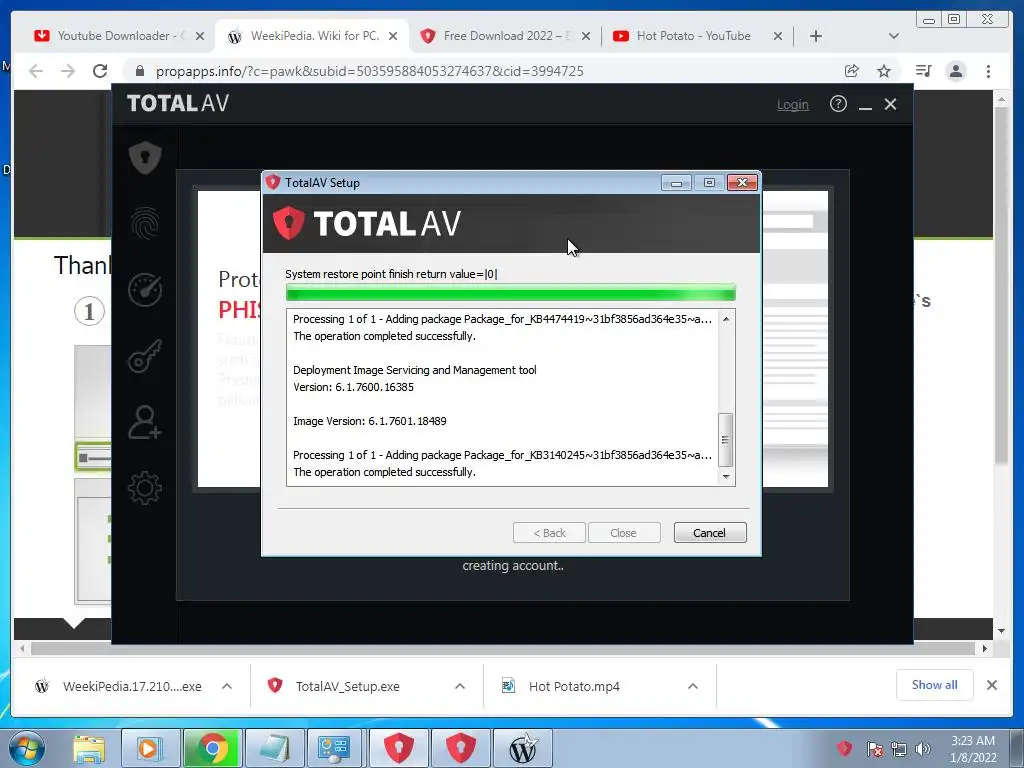Click the scroll up arrow in setup log

tap(726, 319)
